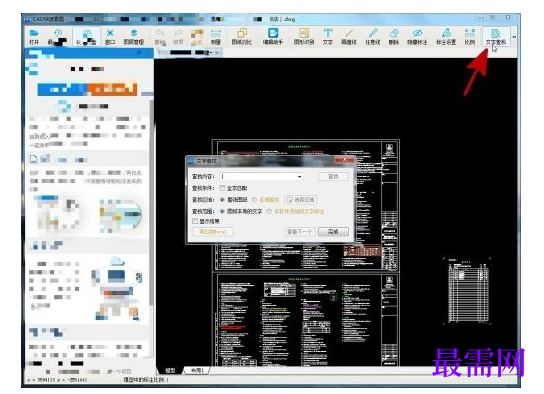Image resolution: width=544 pixels, height=394 pixels.
Task: Select 图纸本身的文字 radio option
Action: point(223,211)
